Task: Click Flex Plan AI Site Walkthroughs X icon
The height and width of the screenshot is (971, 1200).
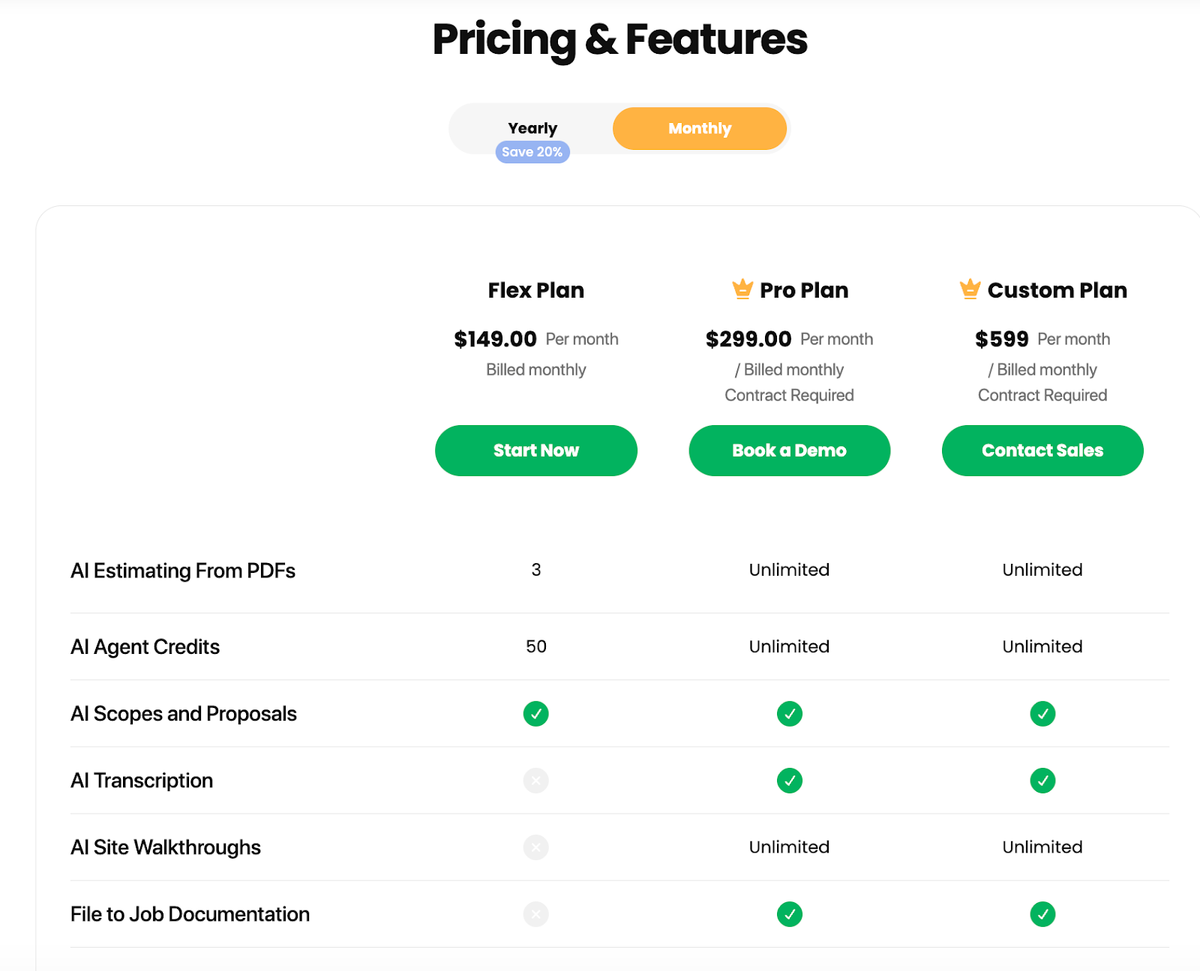Action: click(536, 848)
